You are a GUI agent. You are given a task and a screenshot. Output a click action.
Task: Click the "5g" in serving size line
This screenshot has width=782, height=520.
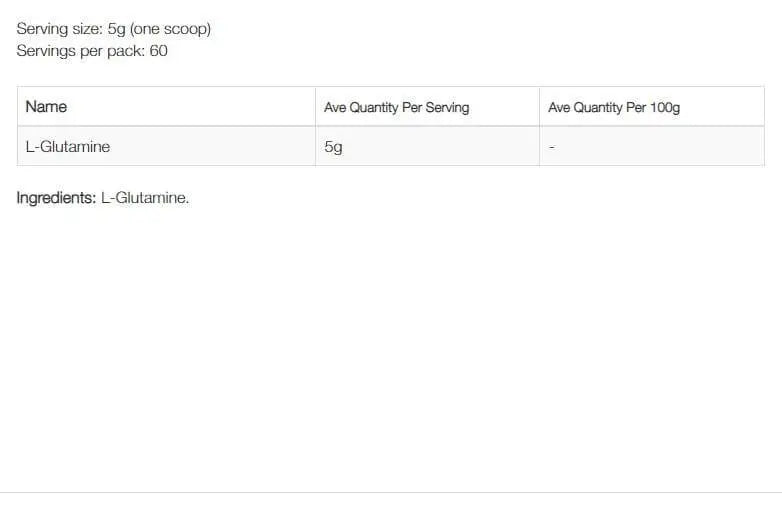pos(116,29)
